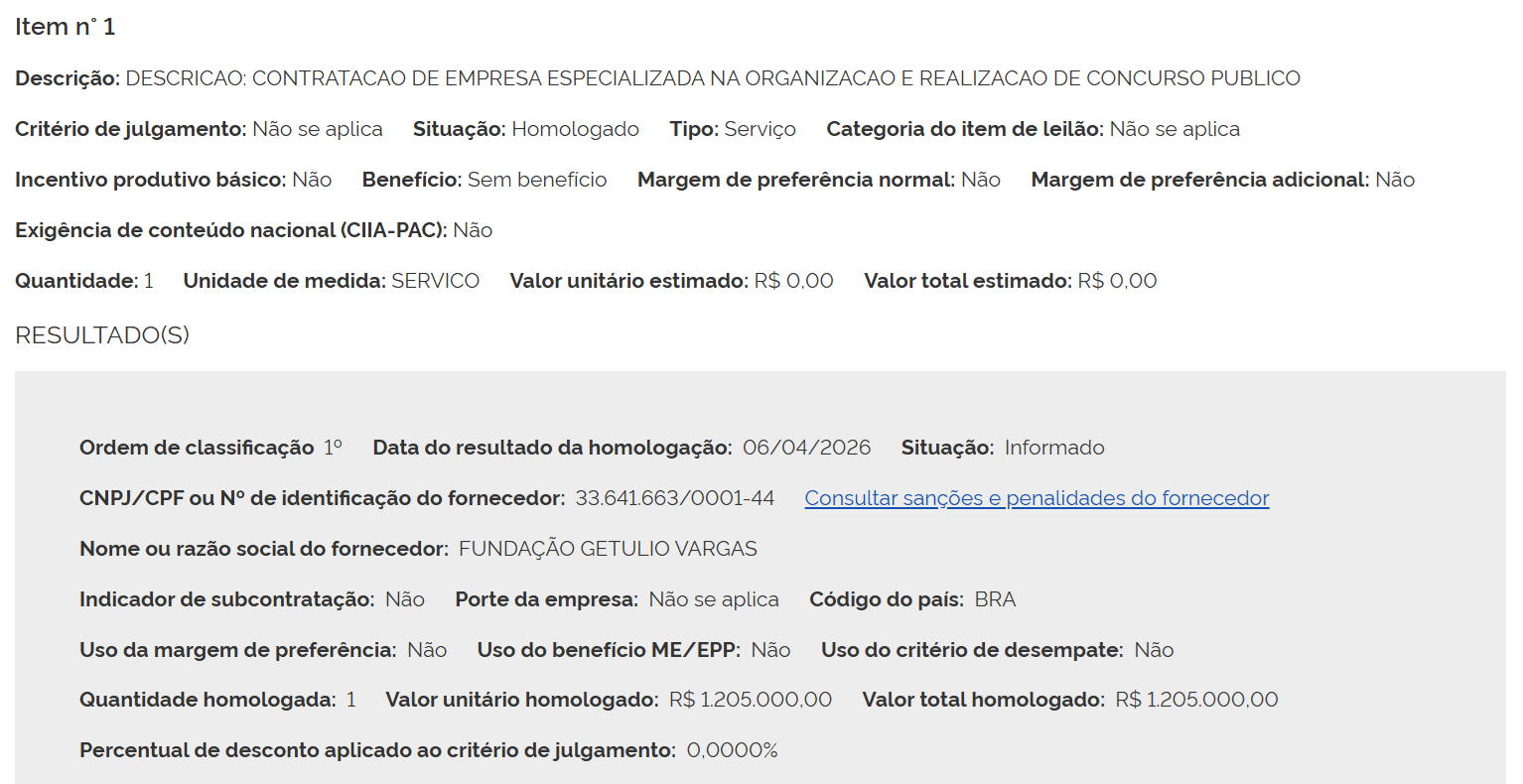This screenshot has width=1523, height=784.
Task: Click the Situação value Informado
Action: 1054,448
